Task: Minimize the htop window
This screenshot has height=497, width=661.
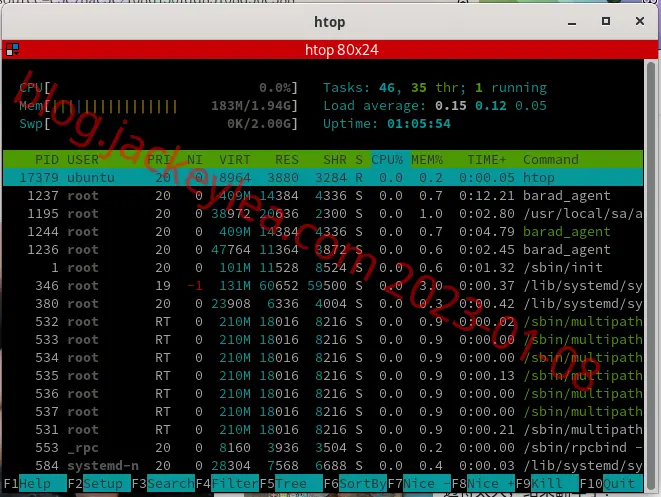Action: [572, 22]
